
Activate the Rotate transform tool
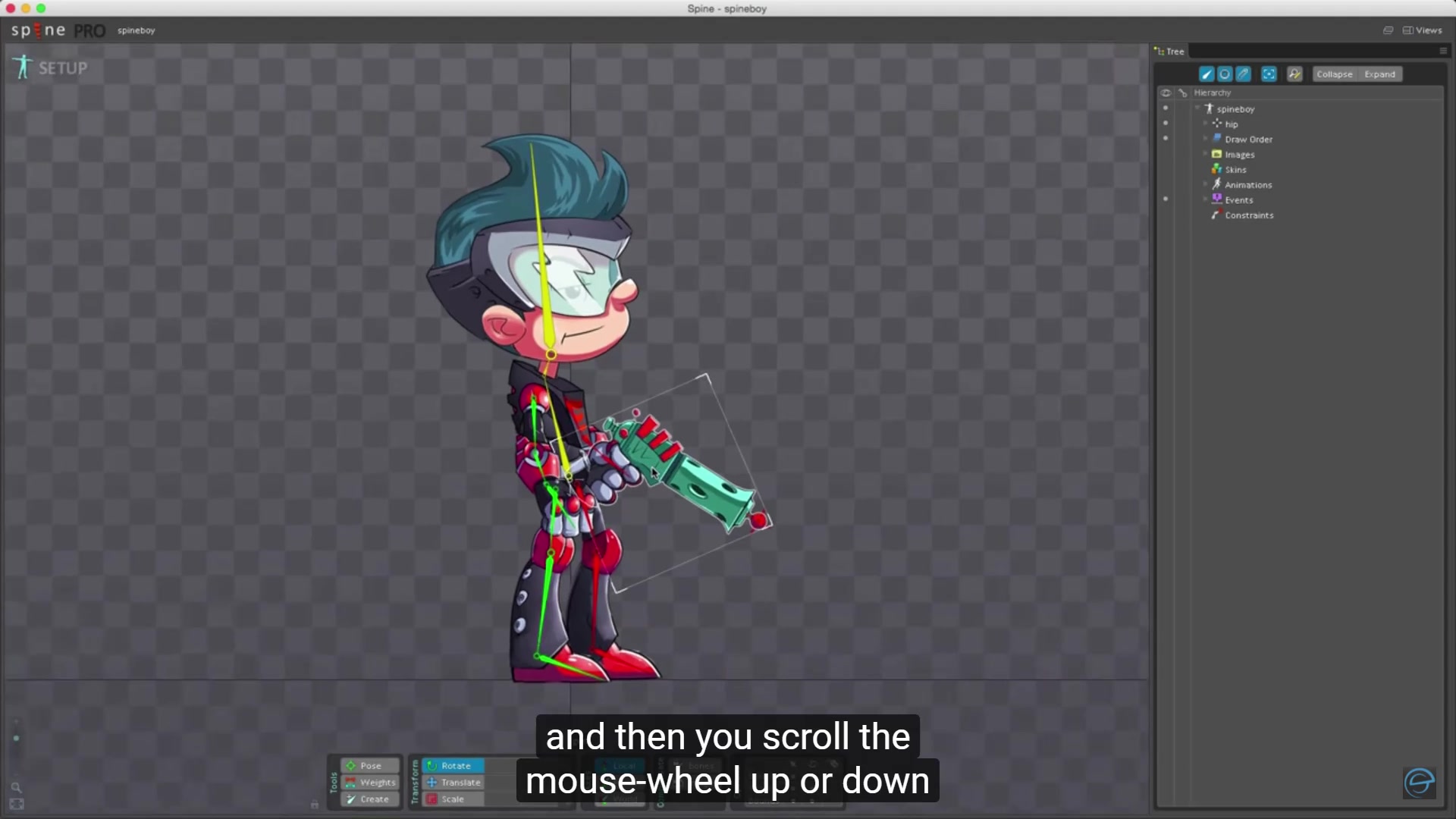coord(453,766)
